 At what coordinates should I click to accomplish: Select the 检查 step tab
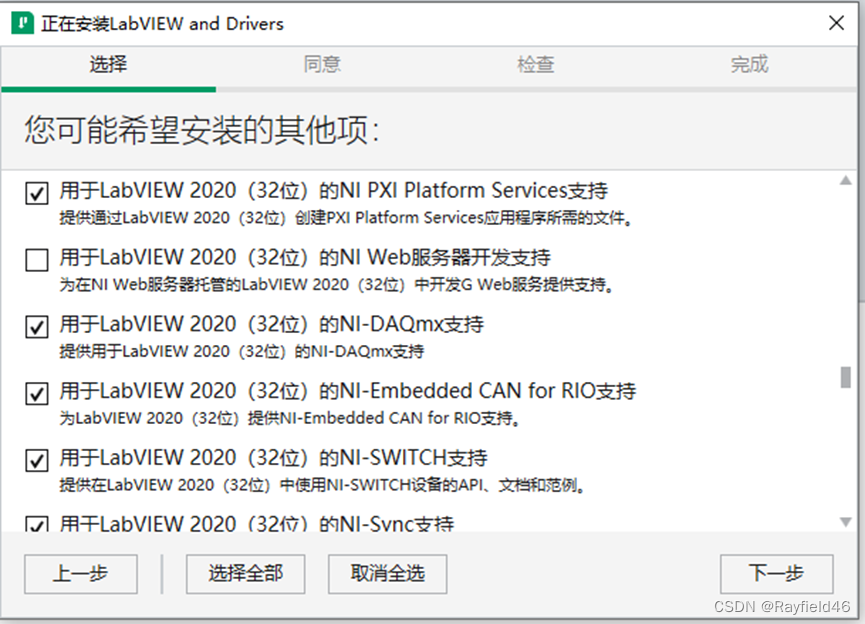[535, 63]
